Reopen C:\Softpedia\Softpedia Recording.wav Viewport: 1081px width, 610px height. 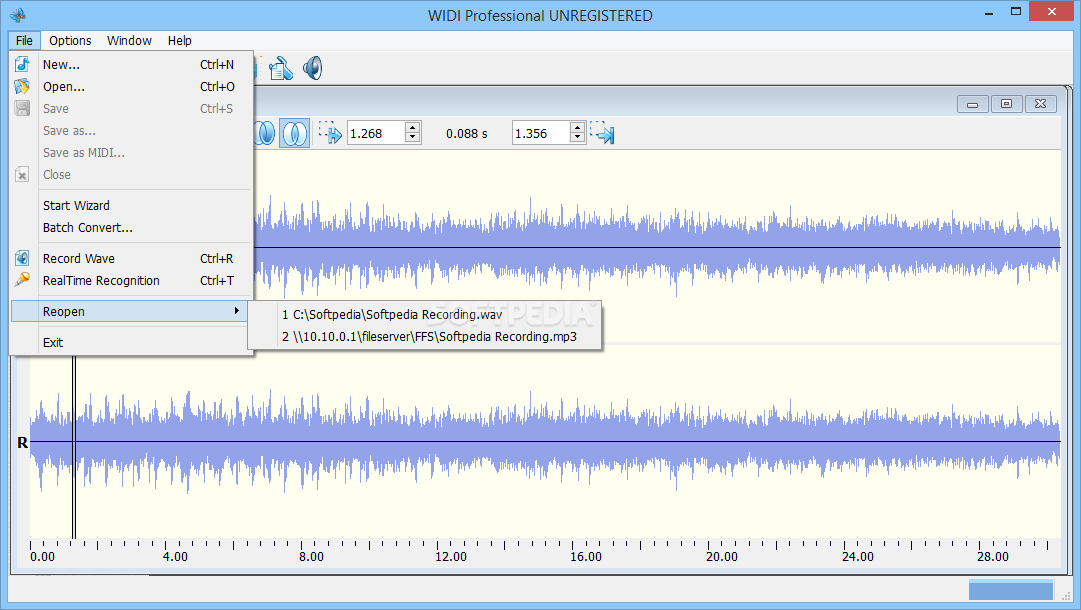tap(425, 315)
